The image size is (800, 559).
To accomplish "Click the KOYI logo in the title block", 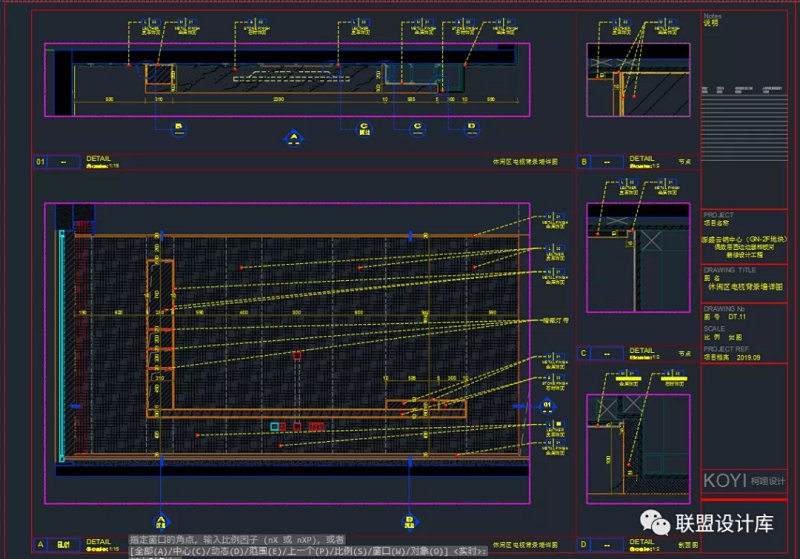I will pos(723,481).
